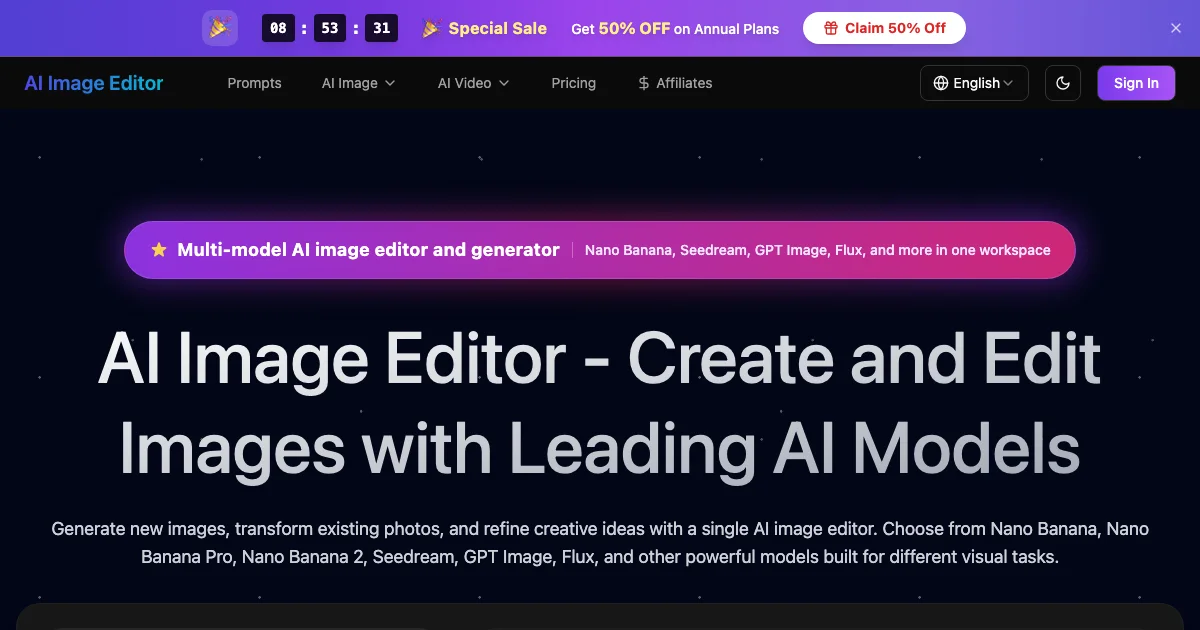1200x630 pixels.
Task: Click the countdown hours box showing 08
Action: (278, 28)
